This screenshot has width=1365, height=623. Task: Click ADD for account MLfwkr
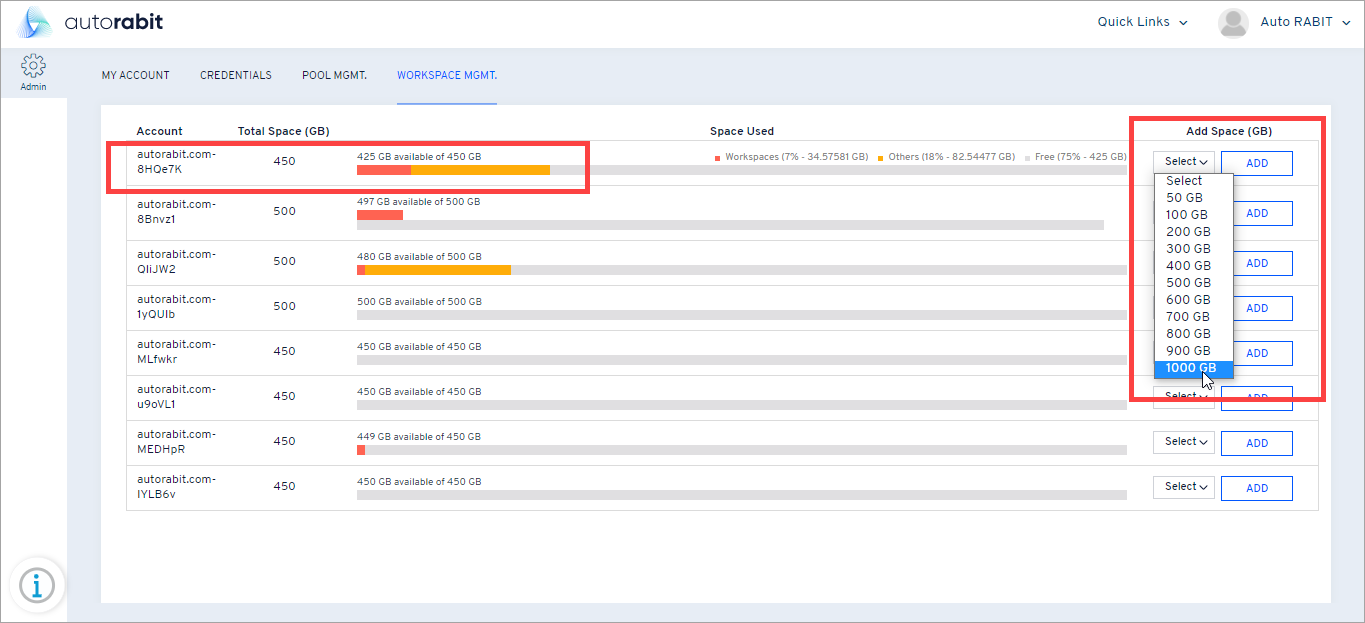pos(1256,353)
